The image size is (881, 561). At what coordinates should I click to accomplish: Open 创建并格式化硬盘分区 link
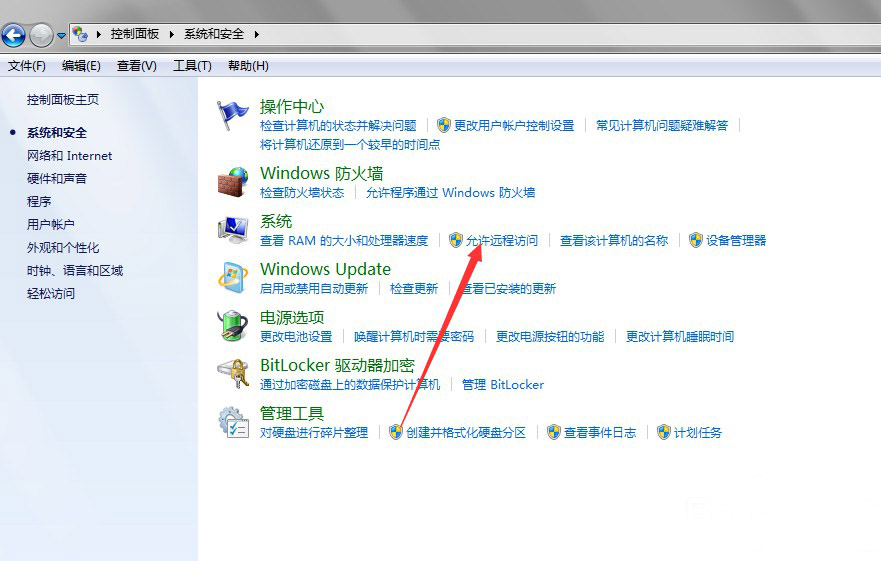466,433
